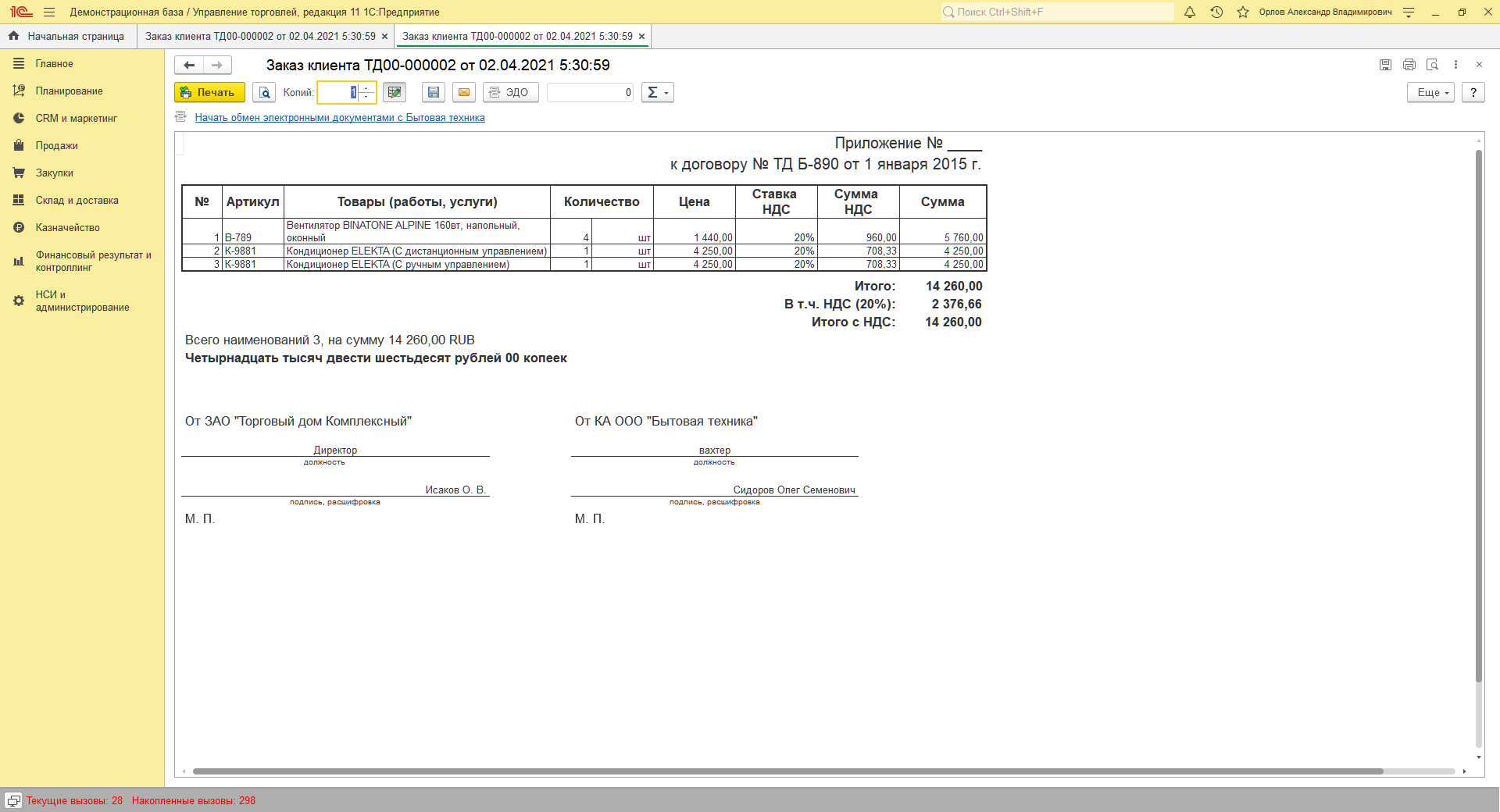Click the Печать button
This screenshot has width=1500, height=812.
[x=209, y=92]
